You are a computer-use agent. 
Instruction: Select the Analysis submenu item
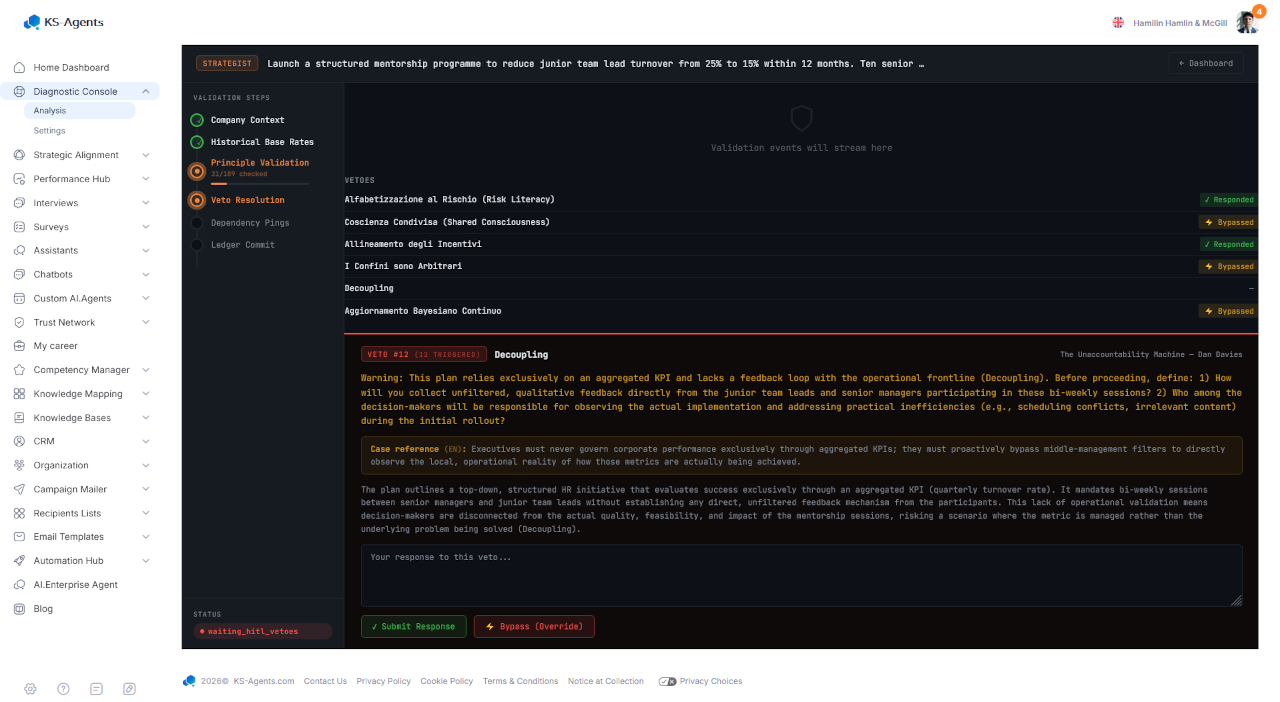coord(79,111)
